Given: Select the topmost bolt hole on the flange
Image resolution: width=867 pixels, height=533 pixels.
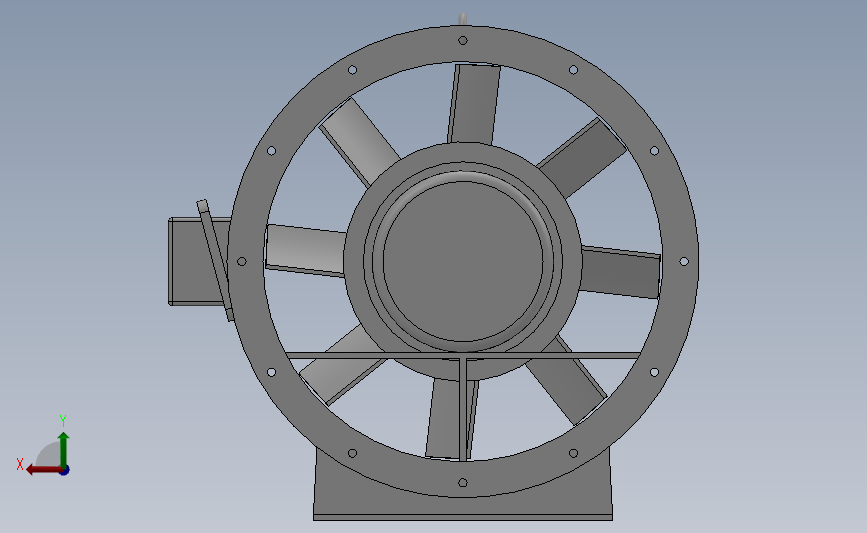Looking at the screenshot, I should point(463,40).
